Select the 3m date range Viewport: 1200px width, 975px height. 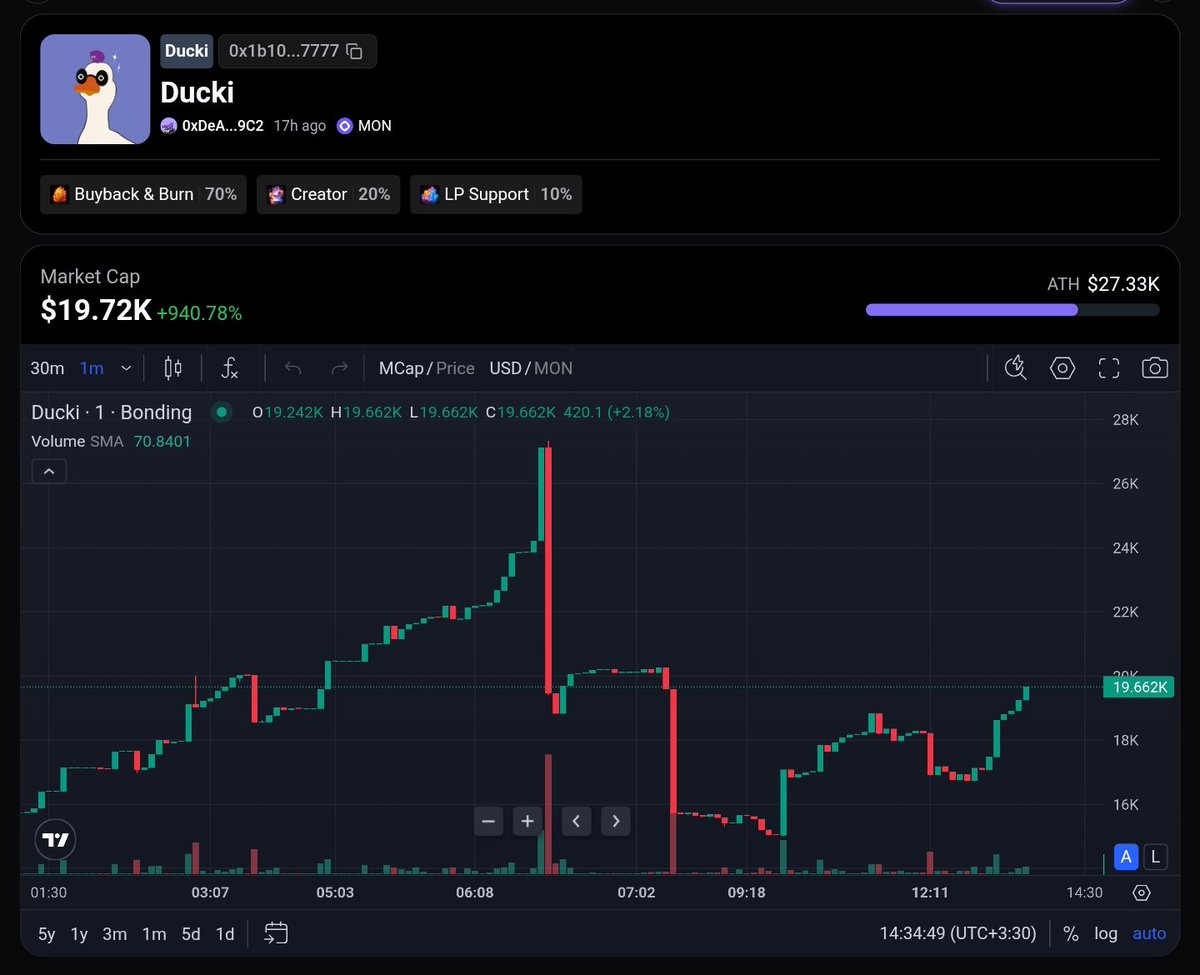coord(115,934)
